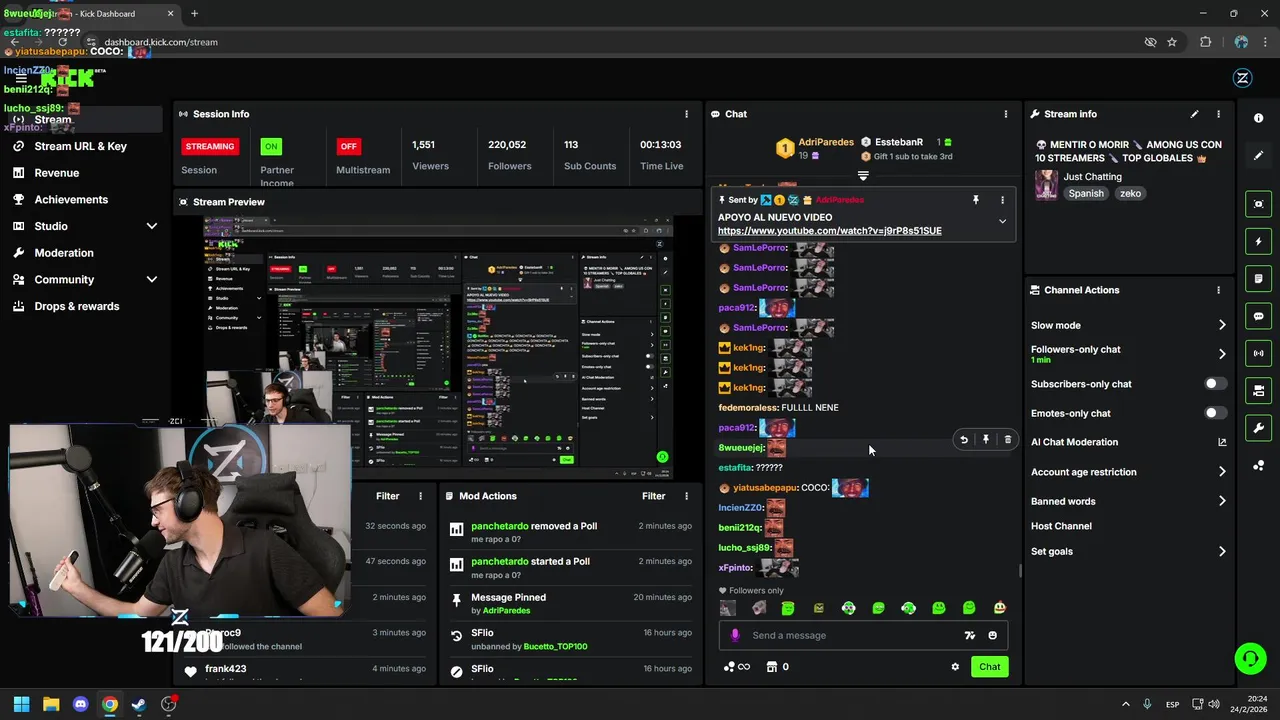The width and height of the screenshot is (1280, 720).
Task: Collapse the pinned message with its chevron
Action: point(1002,221)
